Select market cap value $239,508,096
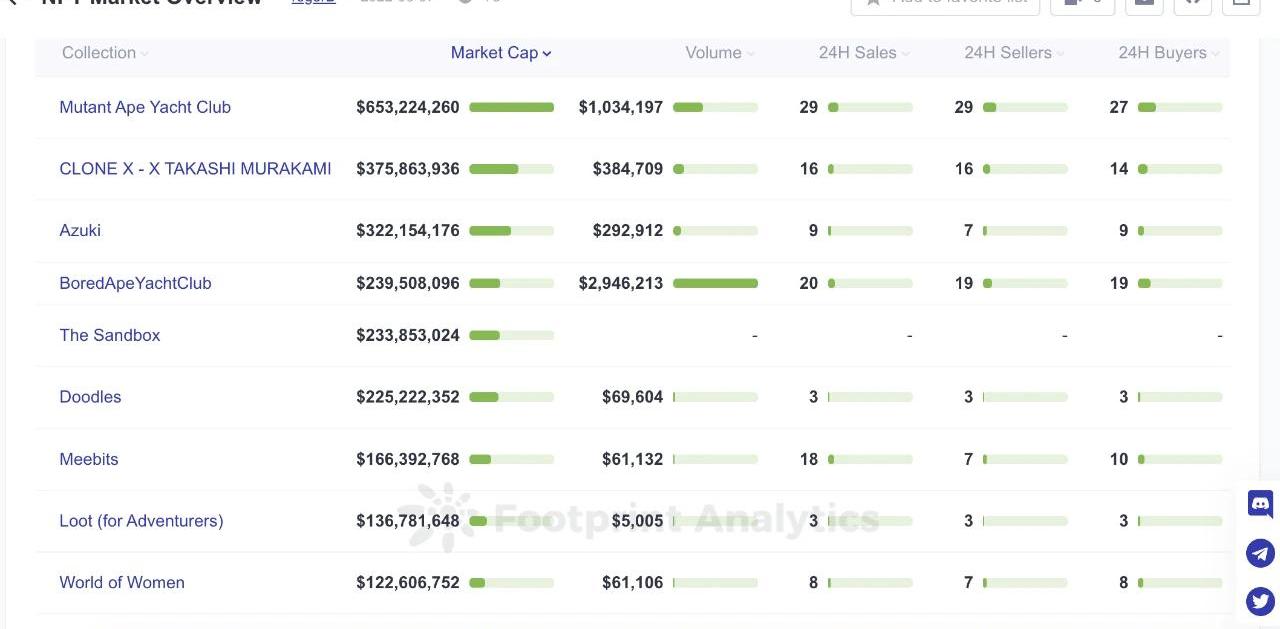This screenshot has width=1280, height=629. pyautogui.click(x=408, y=283)
